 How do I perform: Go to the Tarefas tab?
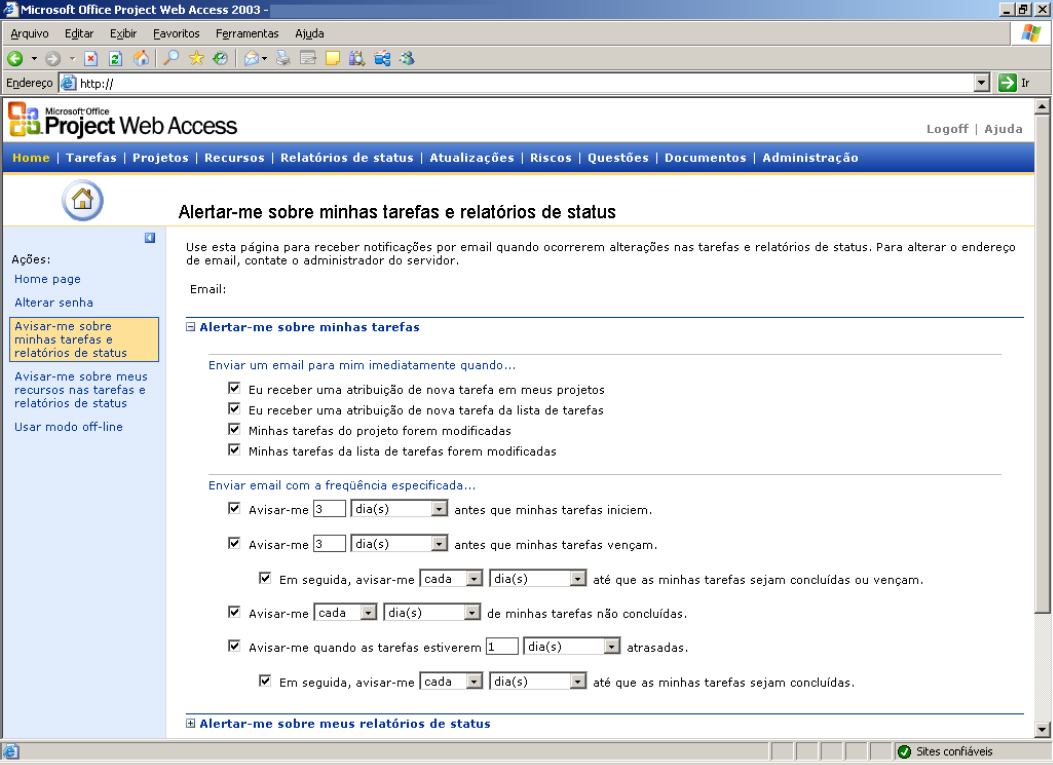click(91, 158)
